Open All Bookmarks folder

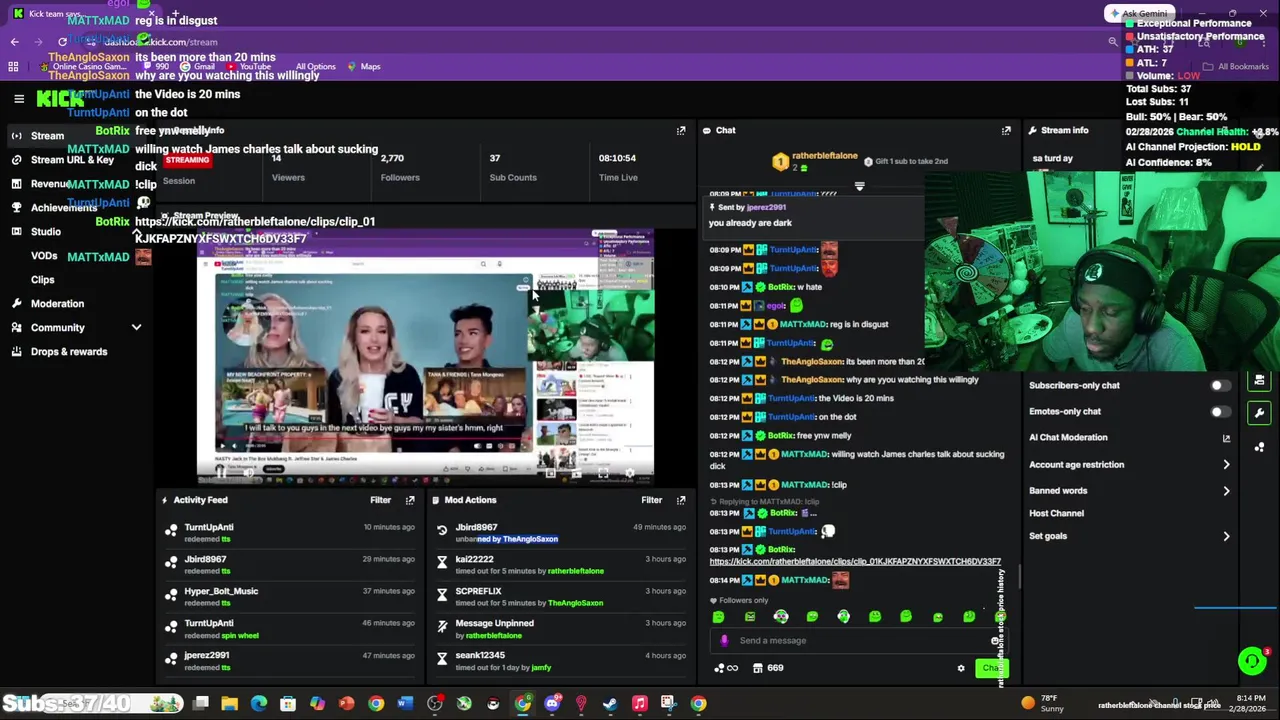(1236, 67)
